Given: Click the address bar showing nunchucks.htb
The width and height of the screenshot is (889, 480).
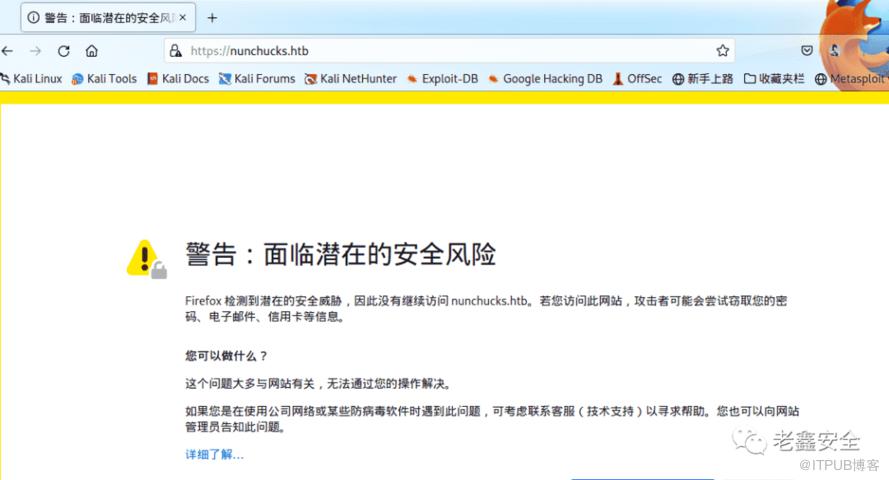Looking at the screenshot, I should click(x=449, y=51).
